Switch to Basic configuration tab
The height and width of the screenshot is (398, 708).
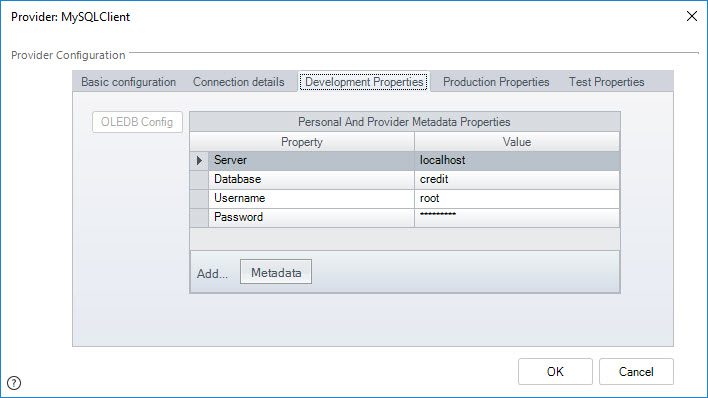[128, 82]
